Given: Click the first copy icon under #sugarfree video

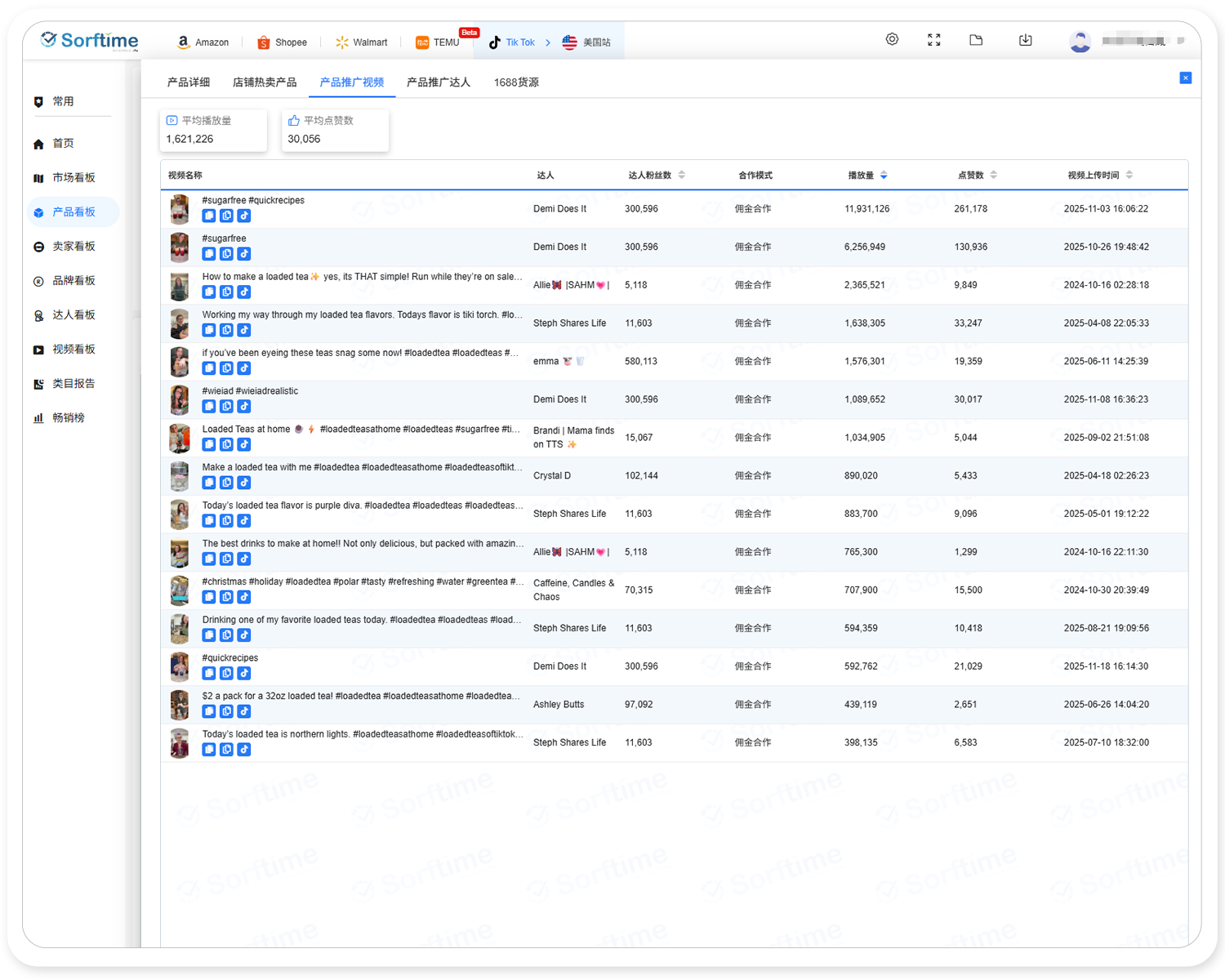Looking at the screenshot, I should (209, 254).
